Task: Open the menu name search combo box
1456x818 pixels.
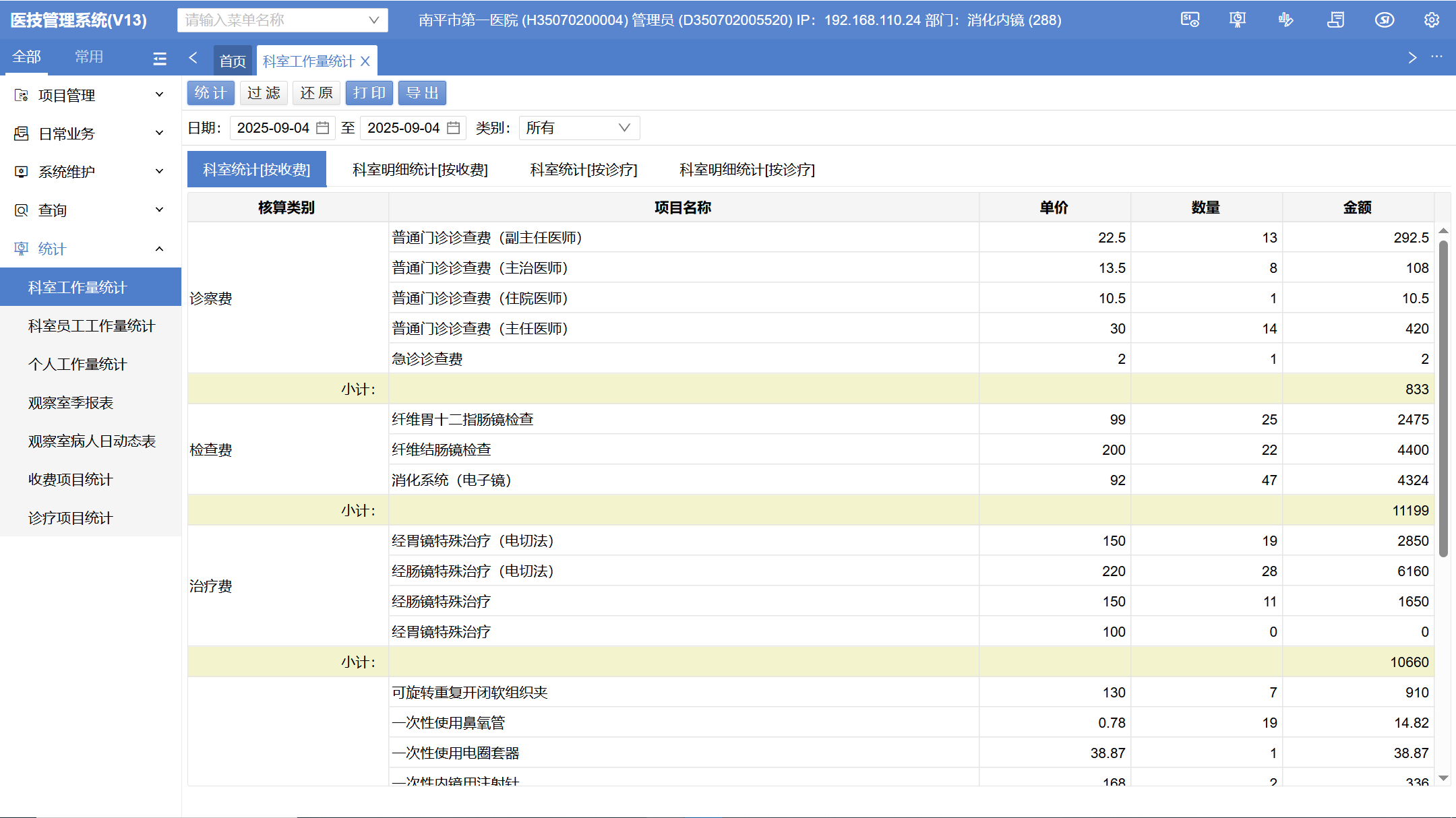Action: point(282,20)
